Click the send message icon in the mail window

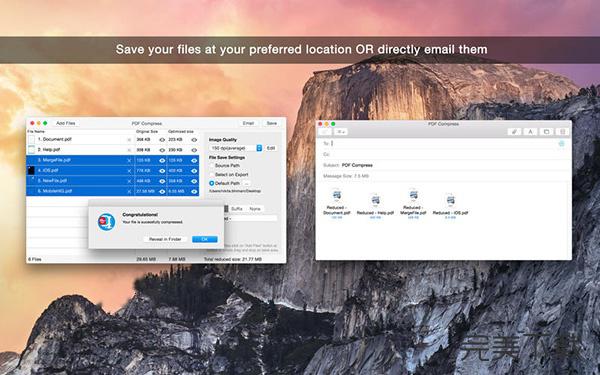[325, 132]
